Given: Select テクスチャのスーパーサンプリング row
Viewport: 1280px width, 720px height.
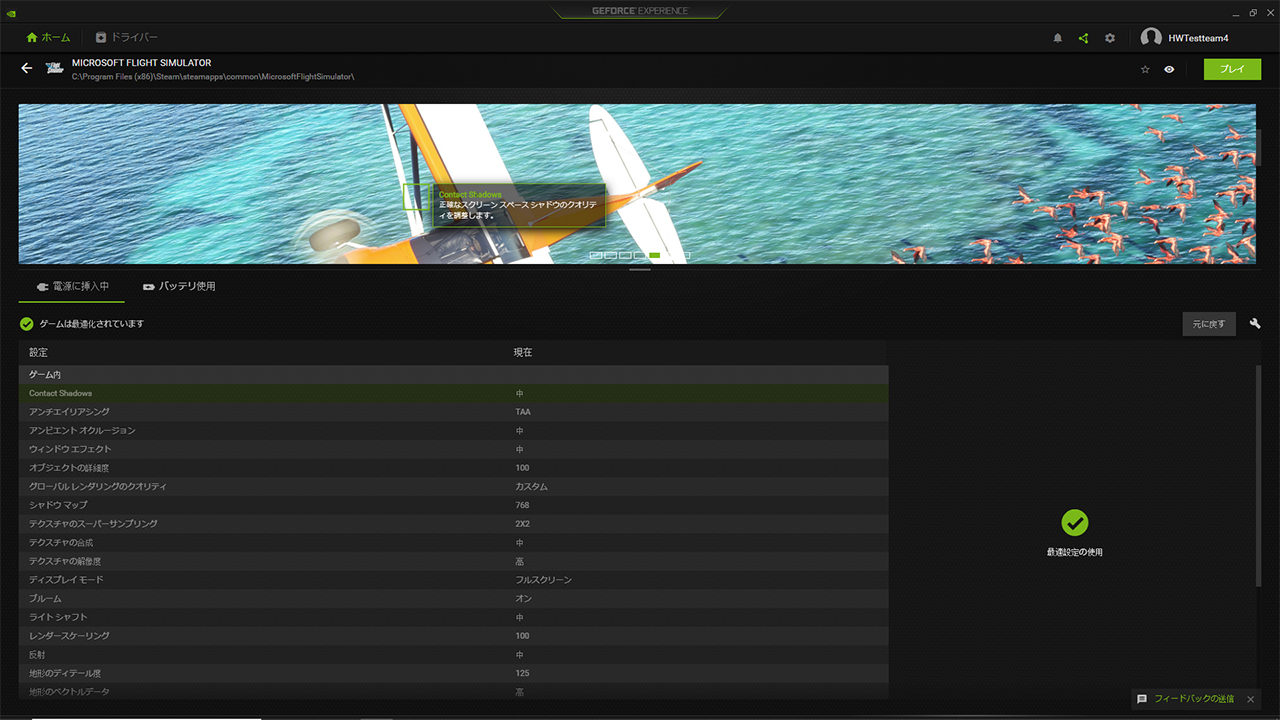Looking at the screenshot, I should [453, 524].
